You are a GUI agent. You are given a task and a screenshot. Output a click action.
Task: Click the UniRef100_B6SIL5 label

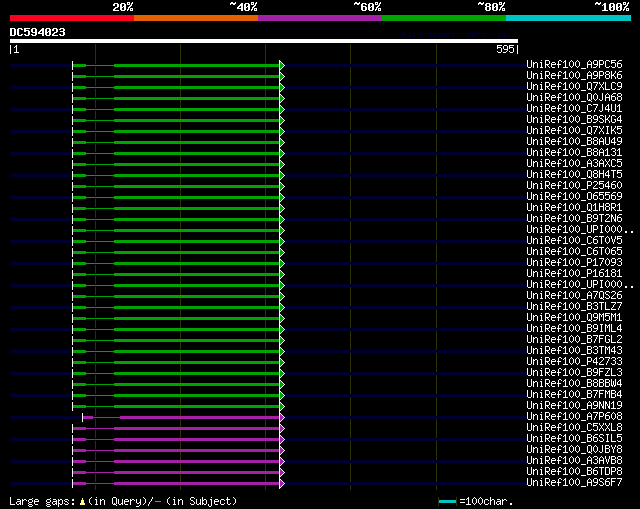(x=574, y=439)
